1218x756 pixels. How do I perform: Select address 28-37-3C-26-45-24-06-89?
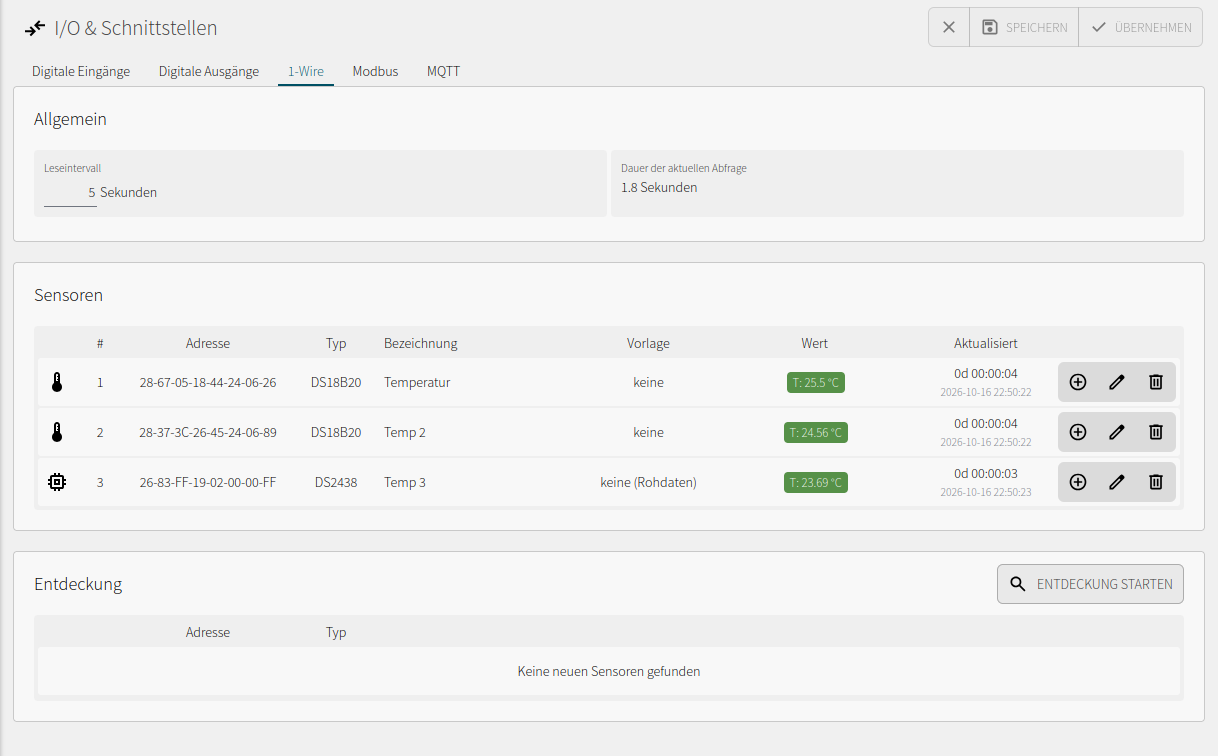(208, 432)
